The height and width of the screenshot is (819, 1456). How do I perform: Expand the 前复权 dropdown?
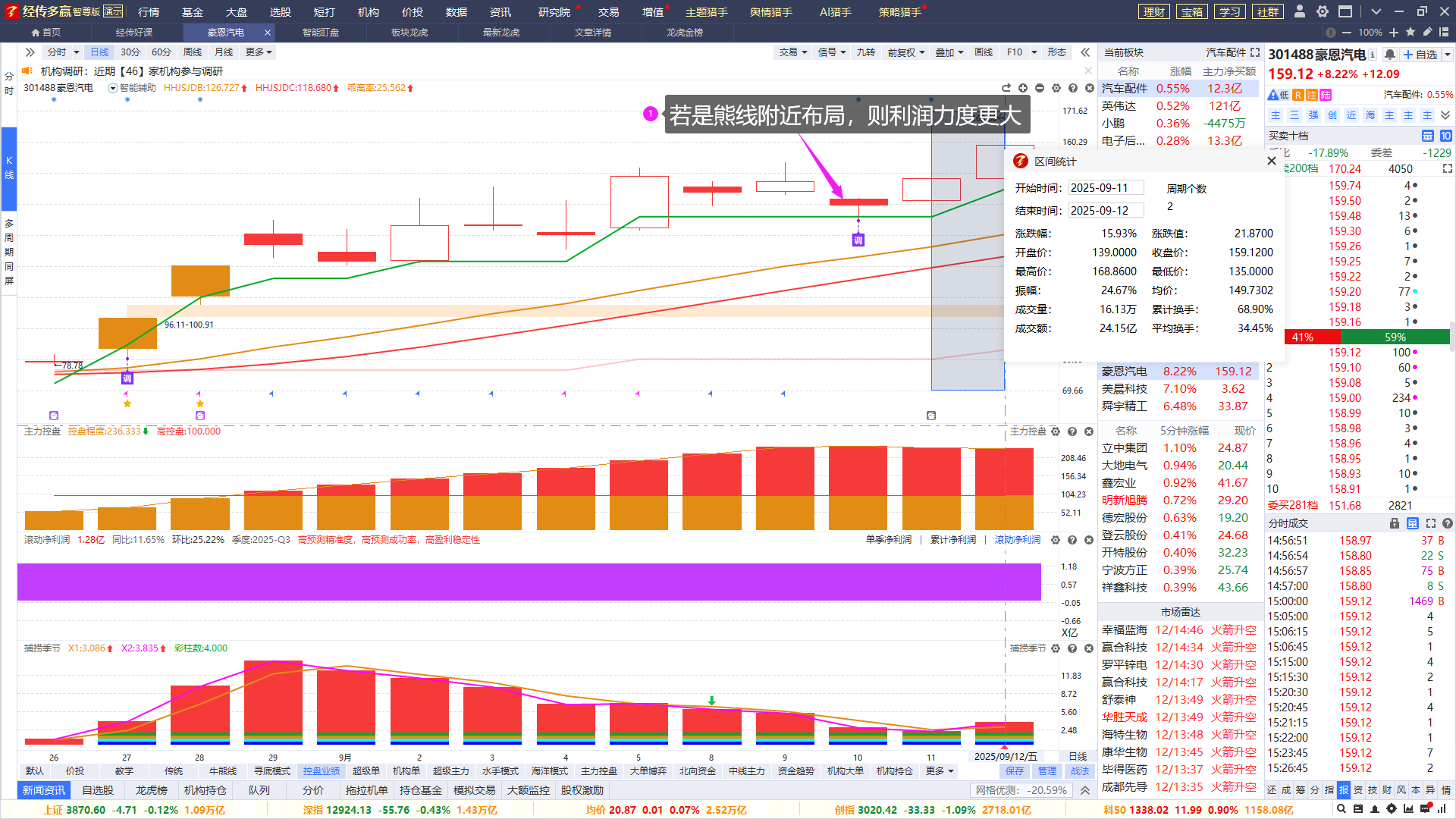pyautogui.click(x=906, y=52)
